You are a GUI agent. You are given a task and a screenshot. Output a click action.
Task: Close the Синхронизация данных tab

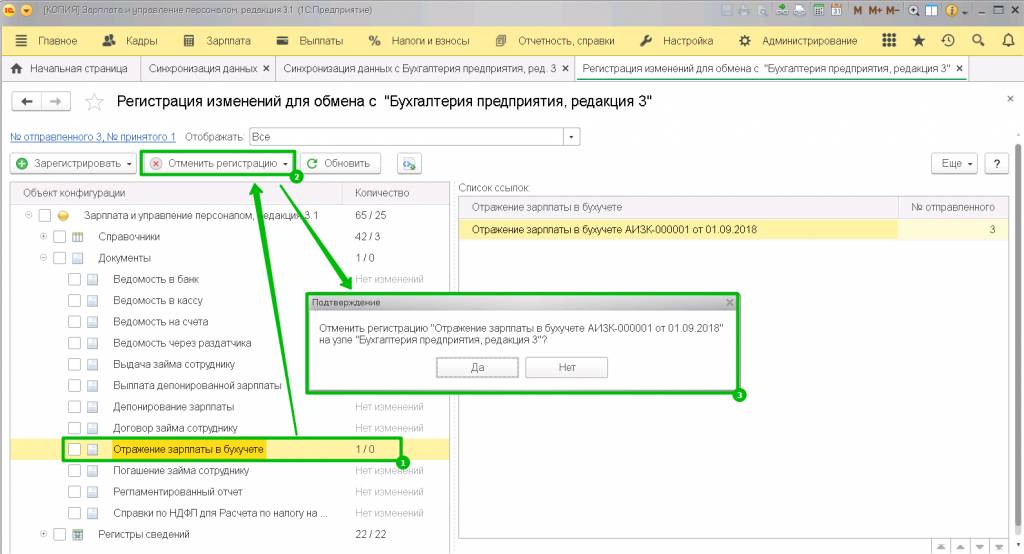[266, 68]
